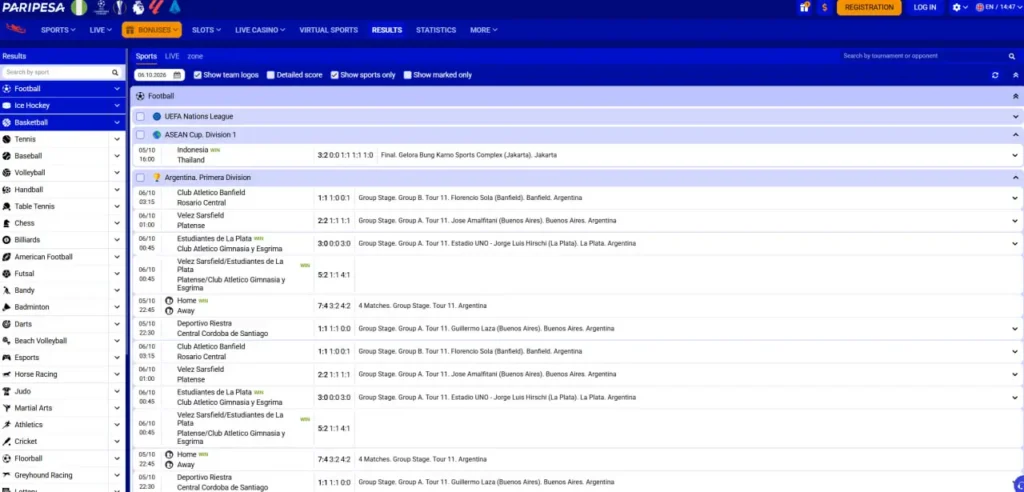Click the Floorball icon in sidebar
This screenshot has height=492, width=1024.
point(7,459)
